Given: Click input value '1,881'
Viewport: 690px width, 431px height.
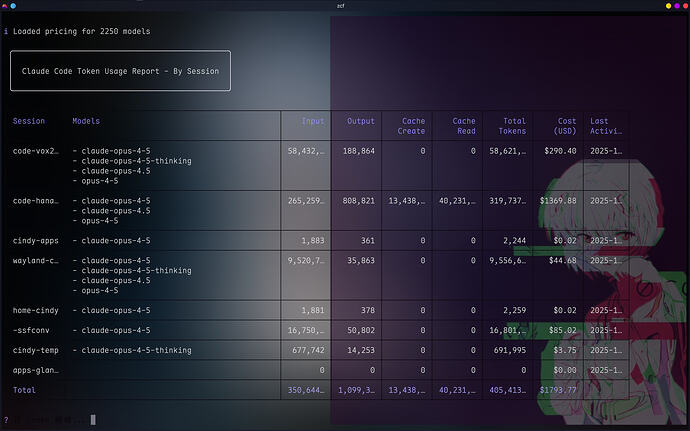Looking at the screenshot, I should [313, 310].
